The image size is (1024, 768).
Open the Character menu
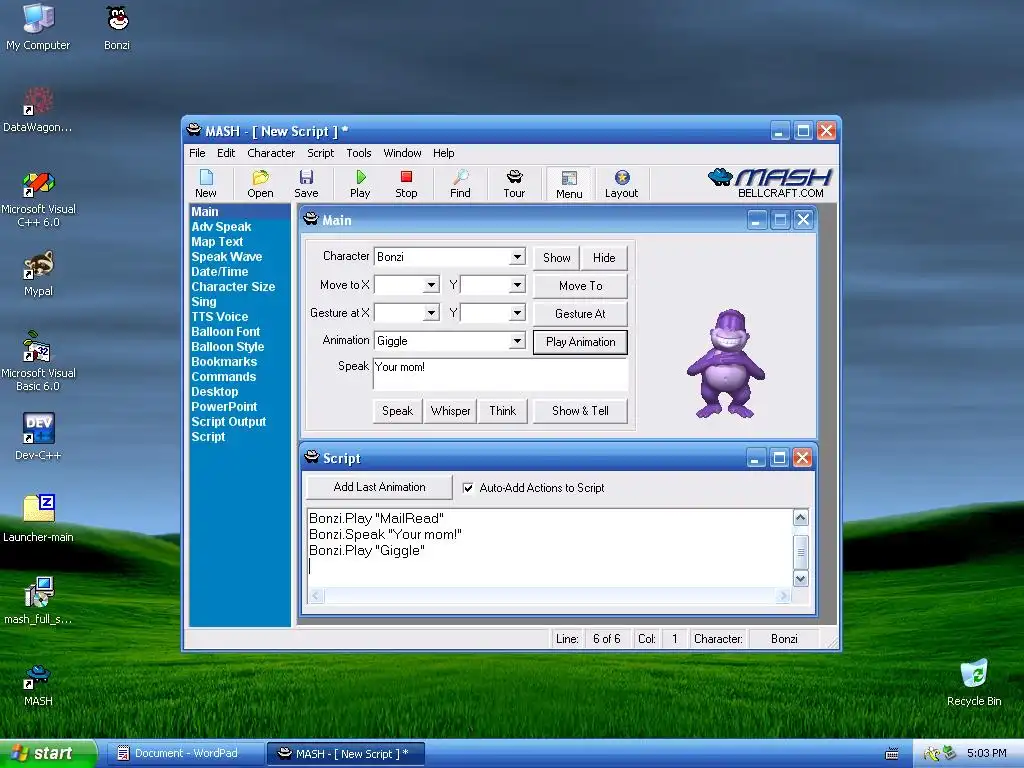coord(271,153)
